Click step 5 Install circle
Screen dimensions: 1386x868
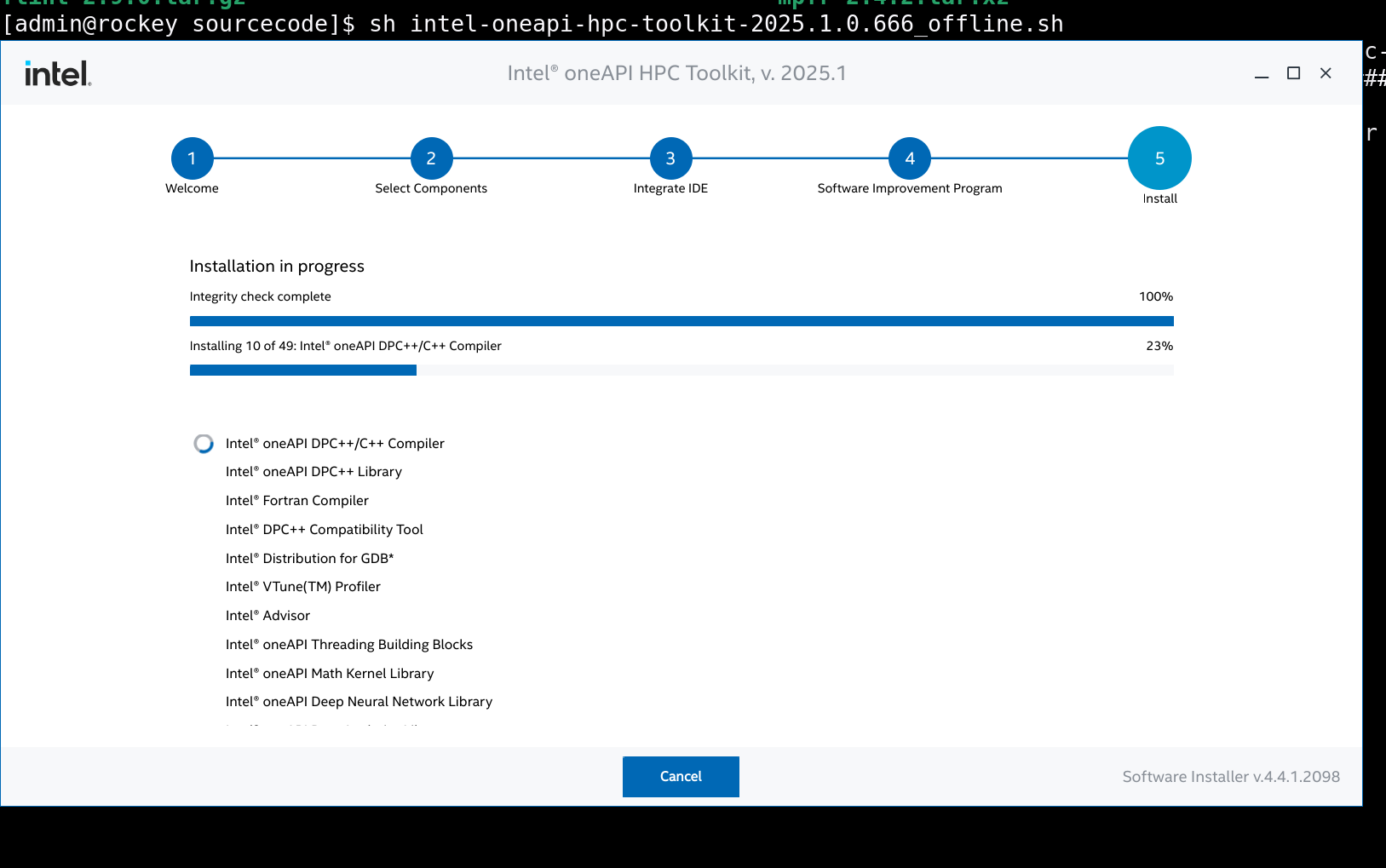click(x=1159, y=158)
